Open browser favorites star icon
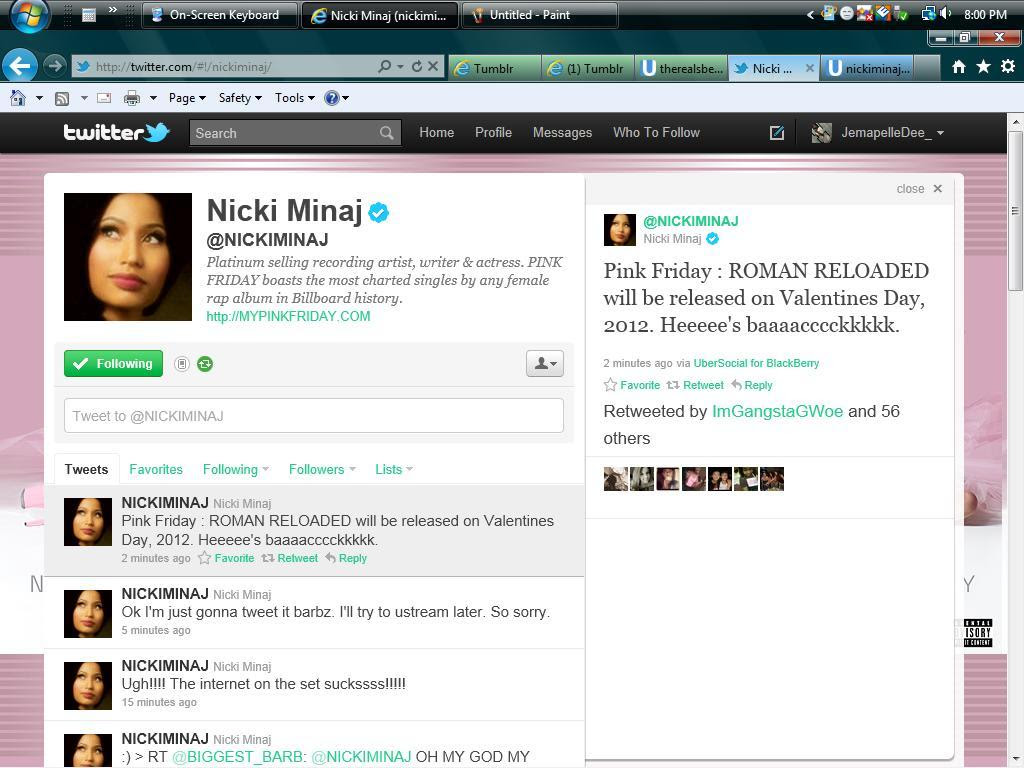Screen dimensions: 1024x768 pos(983,66)
